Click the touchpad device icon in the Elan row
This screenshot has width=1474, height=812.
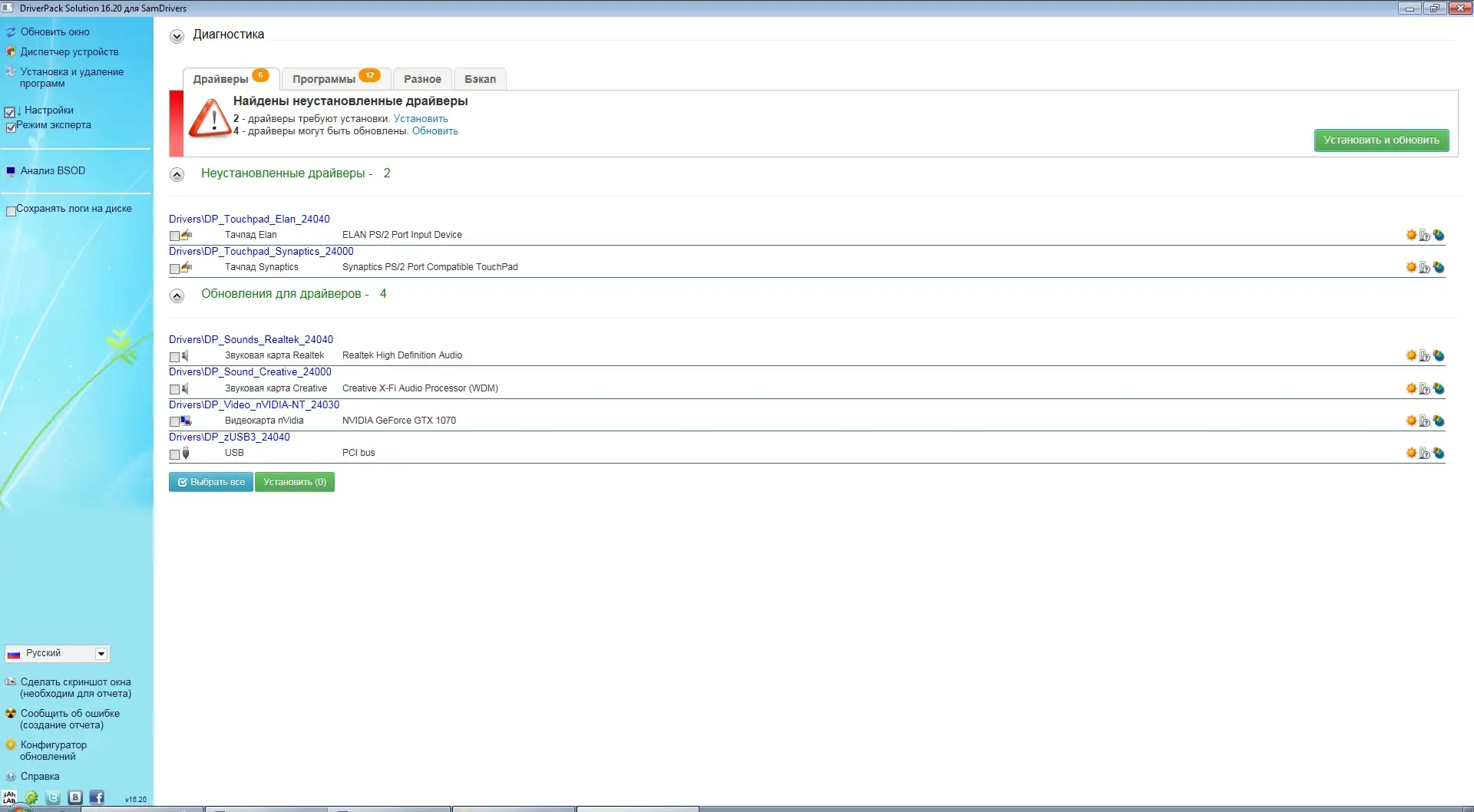(x=187, y=235)
